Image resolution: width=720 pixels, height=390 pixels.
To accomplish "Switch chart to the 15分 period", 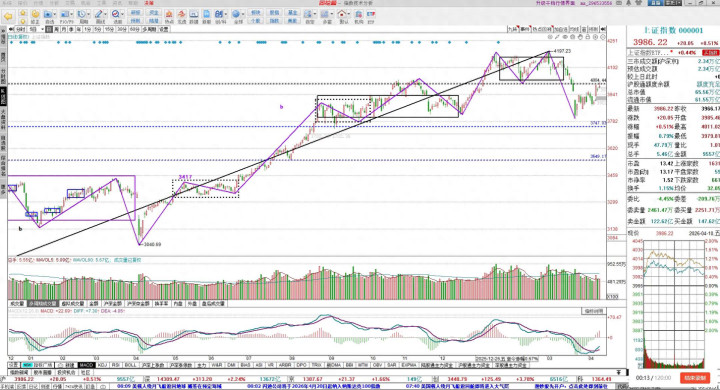I will point(109,29).
